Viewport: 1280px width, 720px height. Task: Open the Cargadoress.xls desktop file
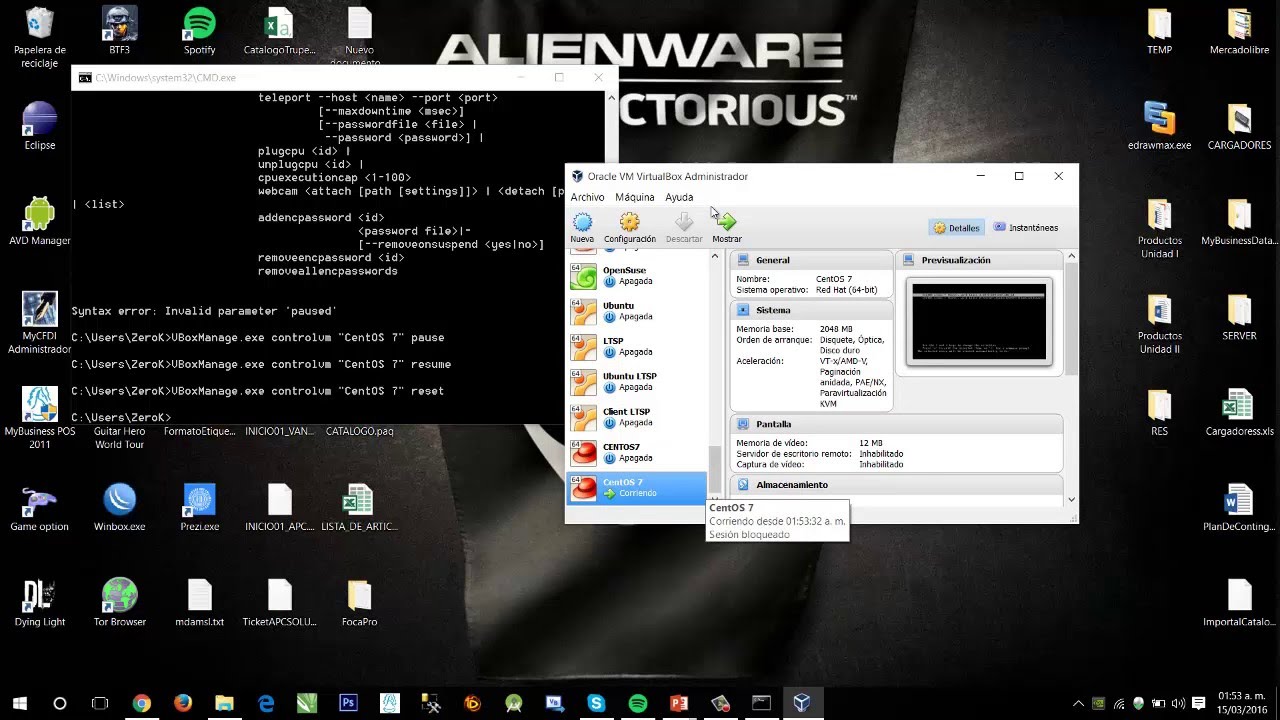(1239, 413)
